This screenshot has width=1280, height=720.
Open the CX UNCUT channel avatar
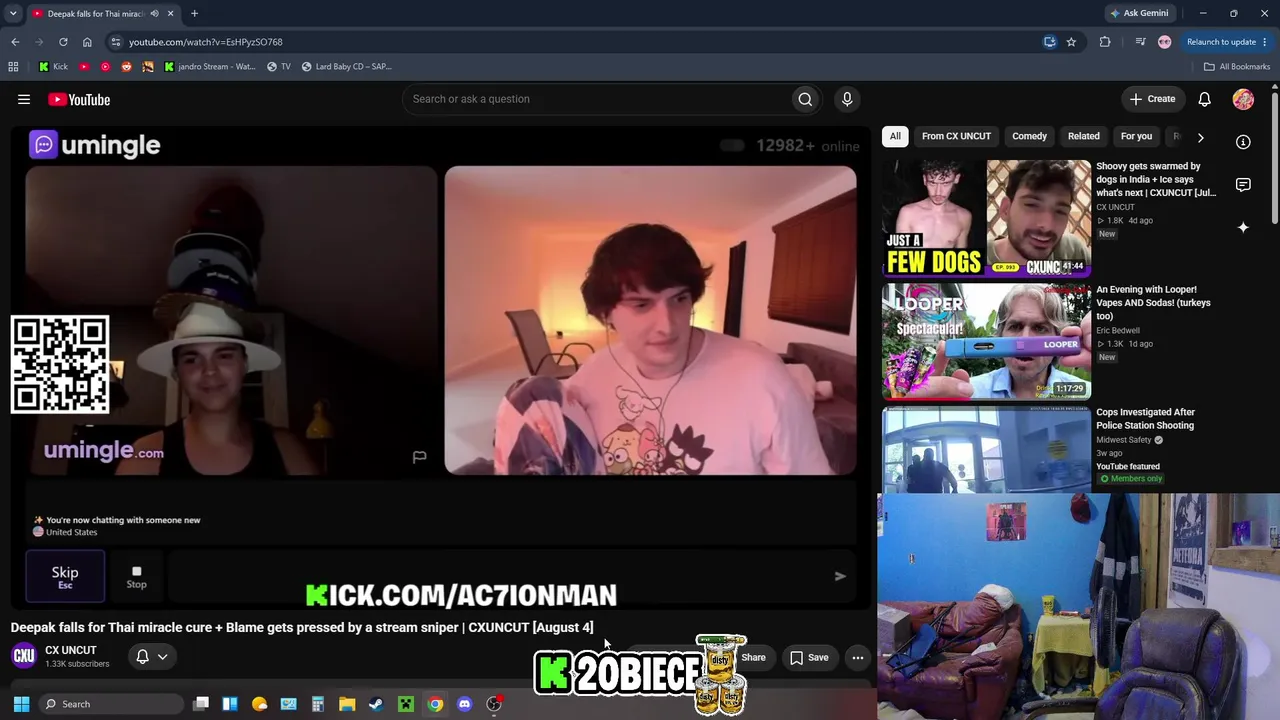[24, 656]
